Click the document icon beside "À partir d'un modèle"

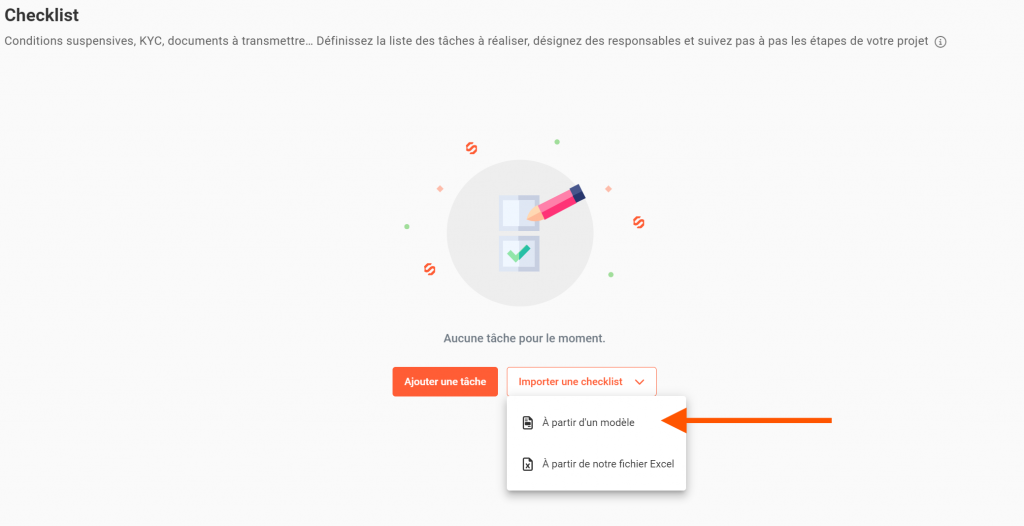(x=528, y=423)
